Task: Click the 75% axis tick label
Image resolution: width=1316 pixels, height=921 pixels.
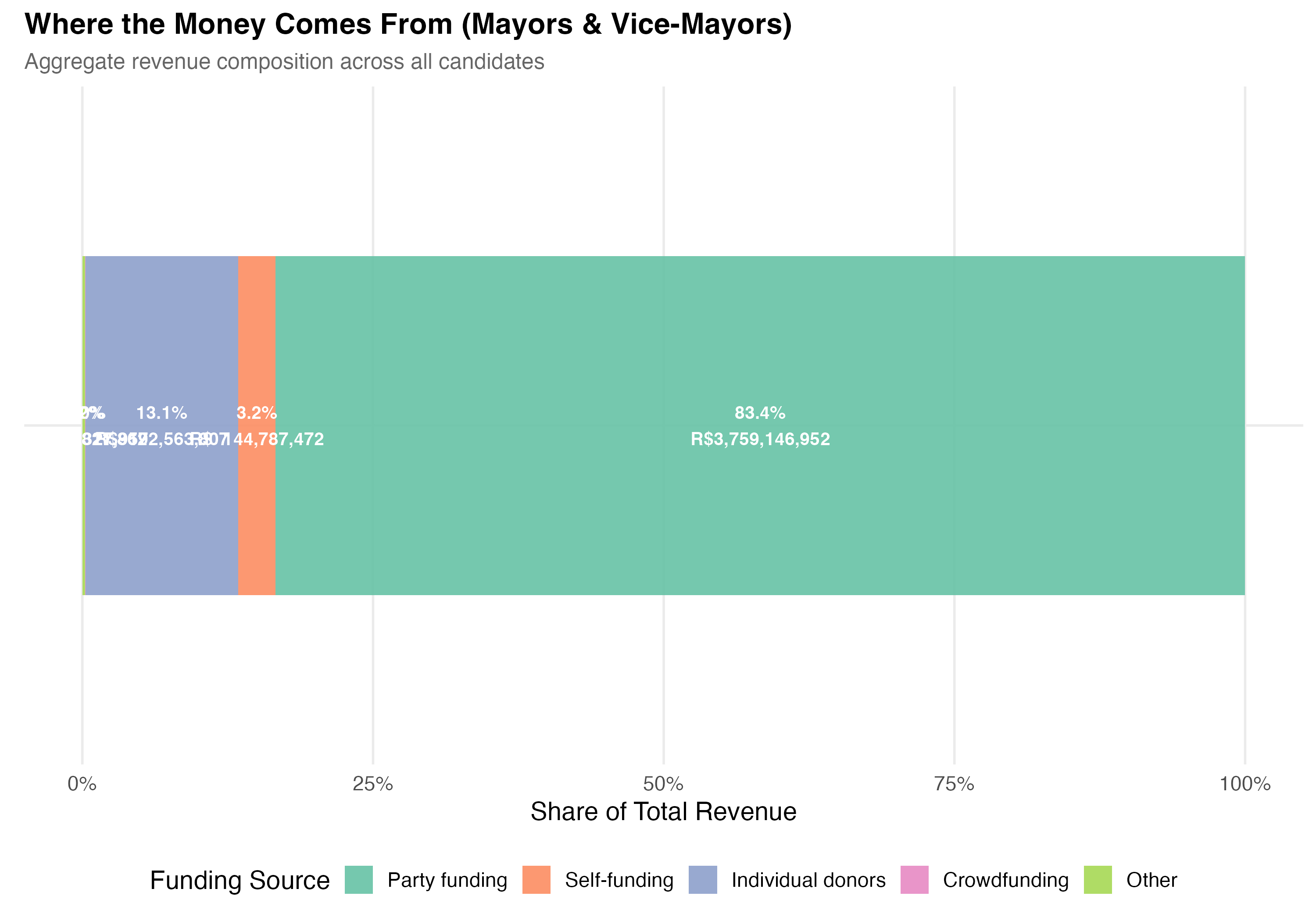Action: click(x=954, y=784)
